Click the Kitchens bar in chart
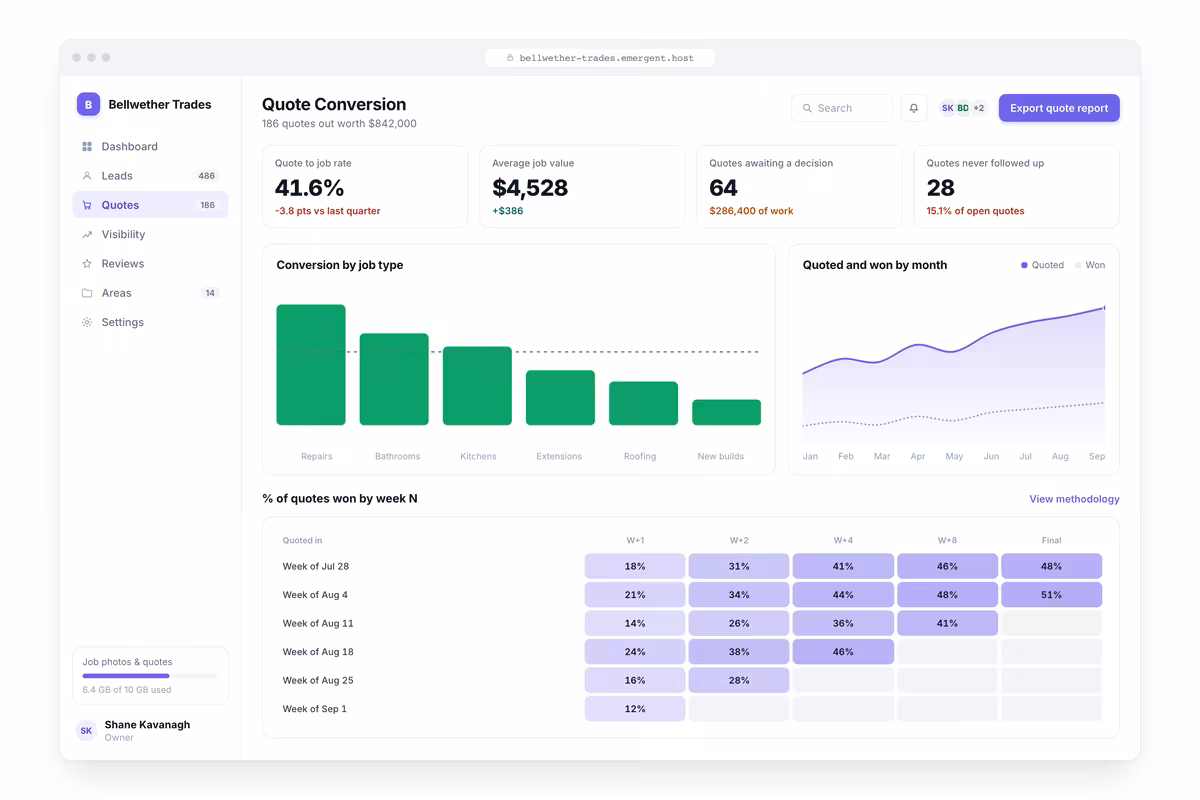Screen dimensions: 1200x800 (477, 386)
